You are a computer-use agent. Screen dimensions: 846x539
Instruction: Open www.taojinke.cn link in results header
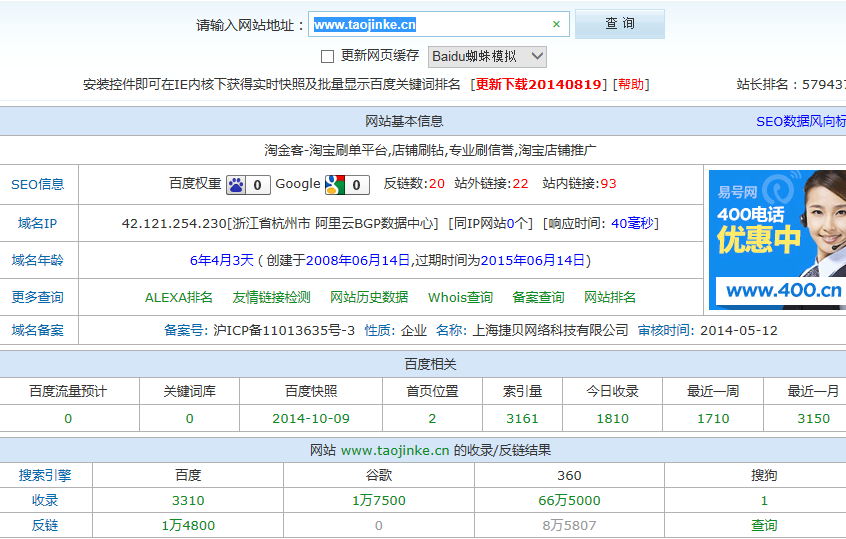(x=395, y=451)
